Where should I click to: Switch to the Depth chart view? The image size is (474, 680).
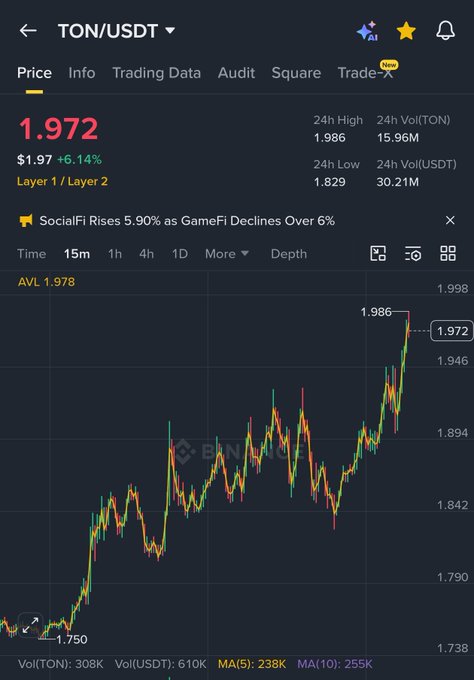[289, 254]
